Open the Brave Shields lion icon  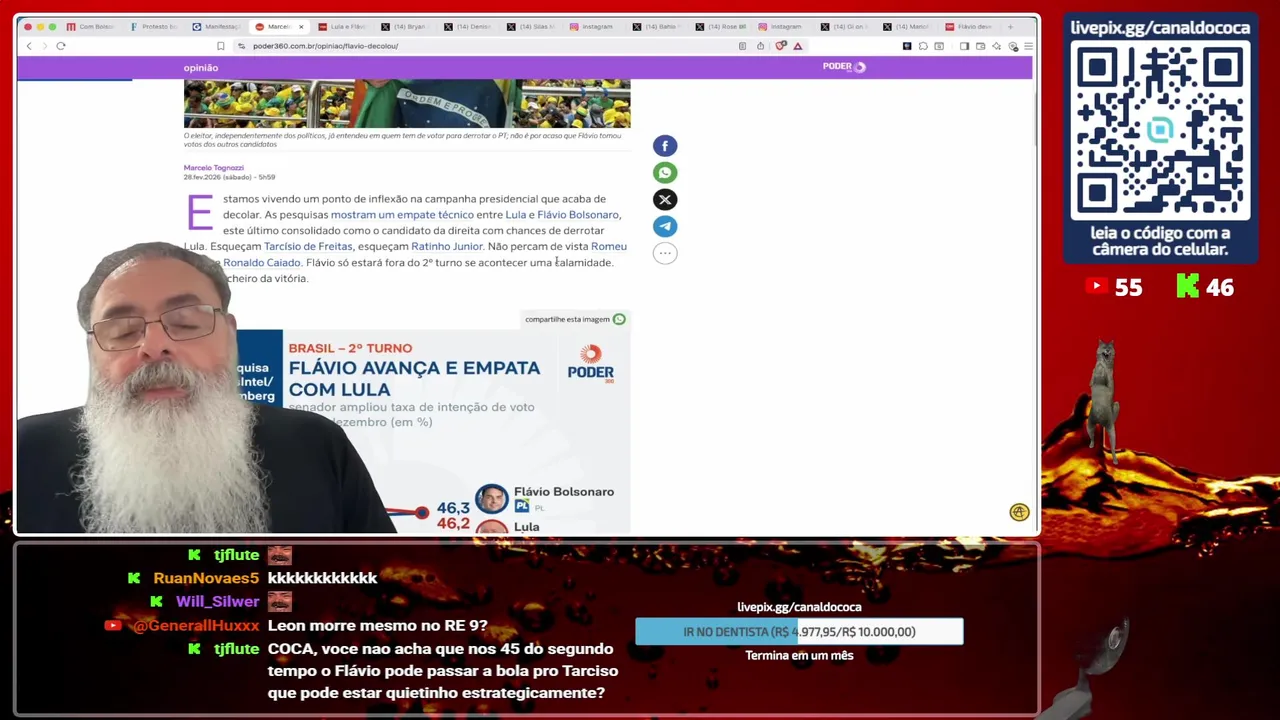click(x=781, y=46)
